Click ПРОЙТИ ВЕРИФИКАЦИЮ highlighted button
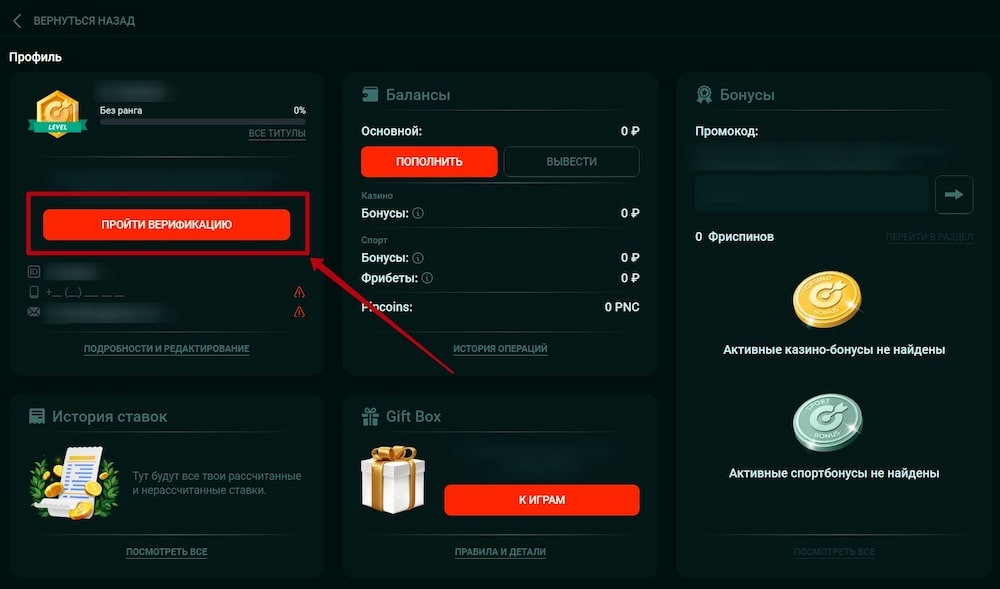The height and width of the screenshot is (589, 1000). click(166, 226)
